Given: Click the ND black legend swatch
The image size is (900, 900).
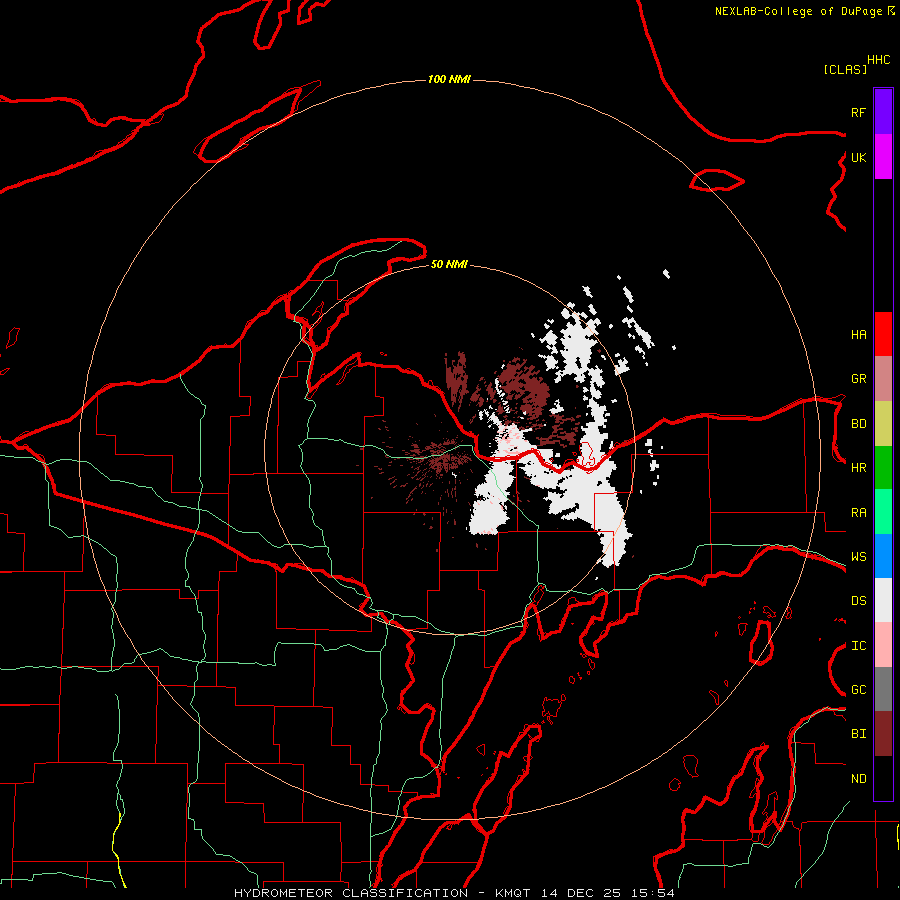Looking at the screenshot, I should 883,778.
